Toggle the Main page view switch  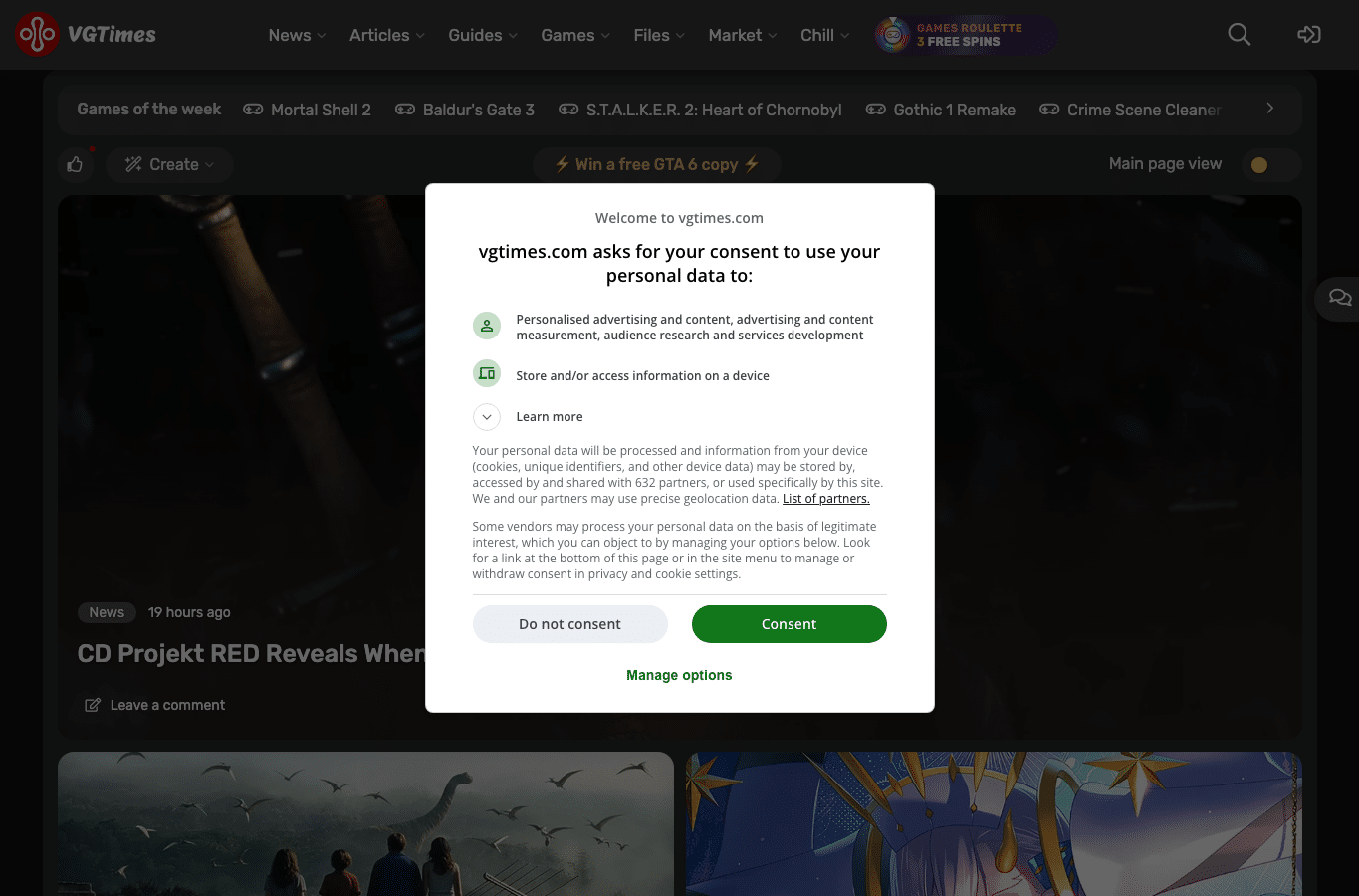pyautogui.click(x=1272, y=165)
